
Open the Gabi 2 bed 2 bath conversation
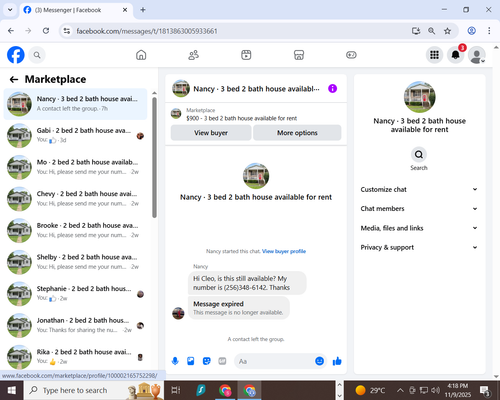[75, 135]
